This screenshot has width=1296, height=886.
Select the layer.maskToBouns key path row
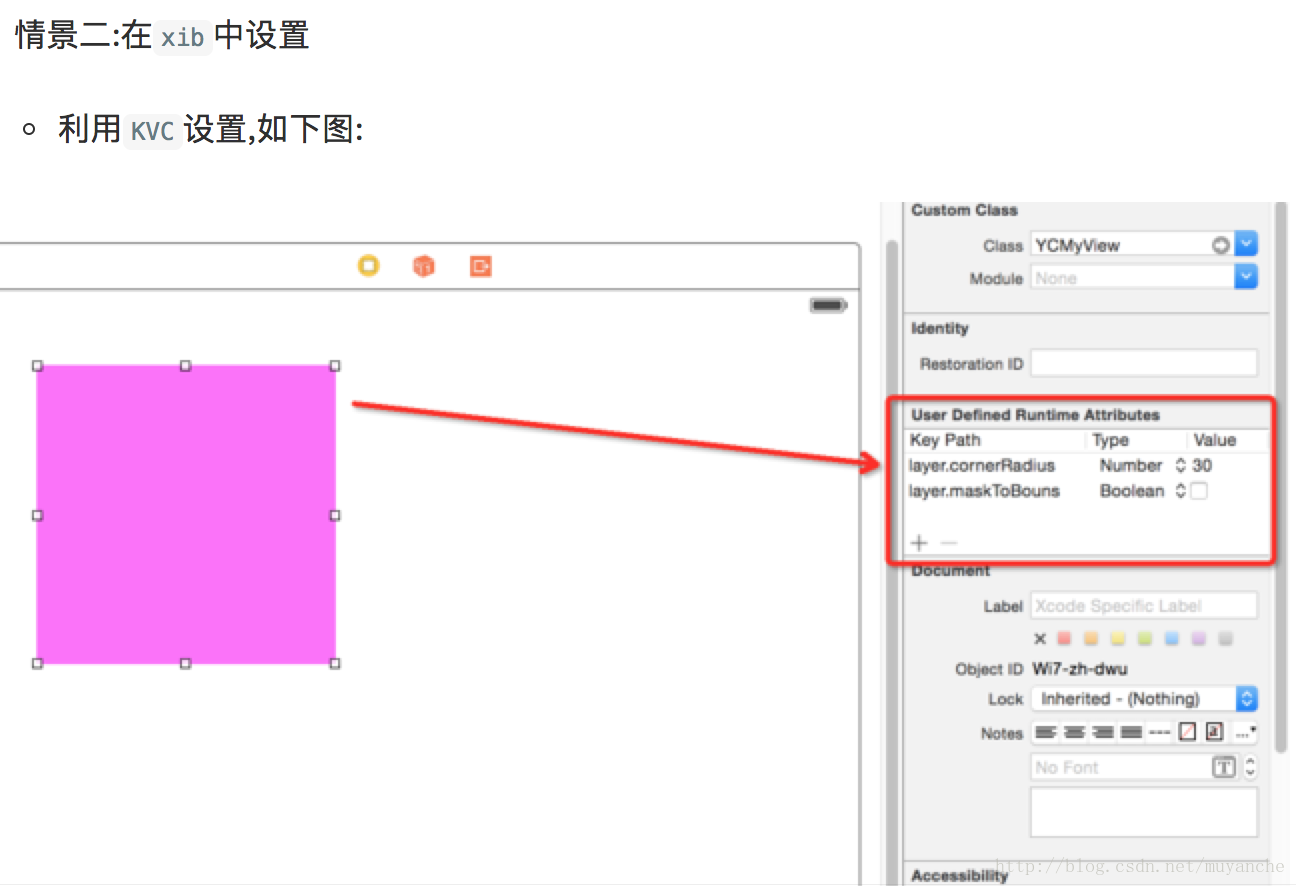tap(984, 491)
